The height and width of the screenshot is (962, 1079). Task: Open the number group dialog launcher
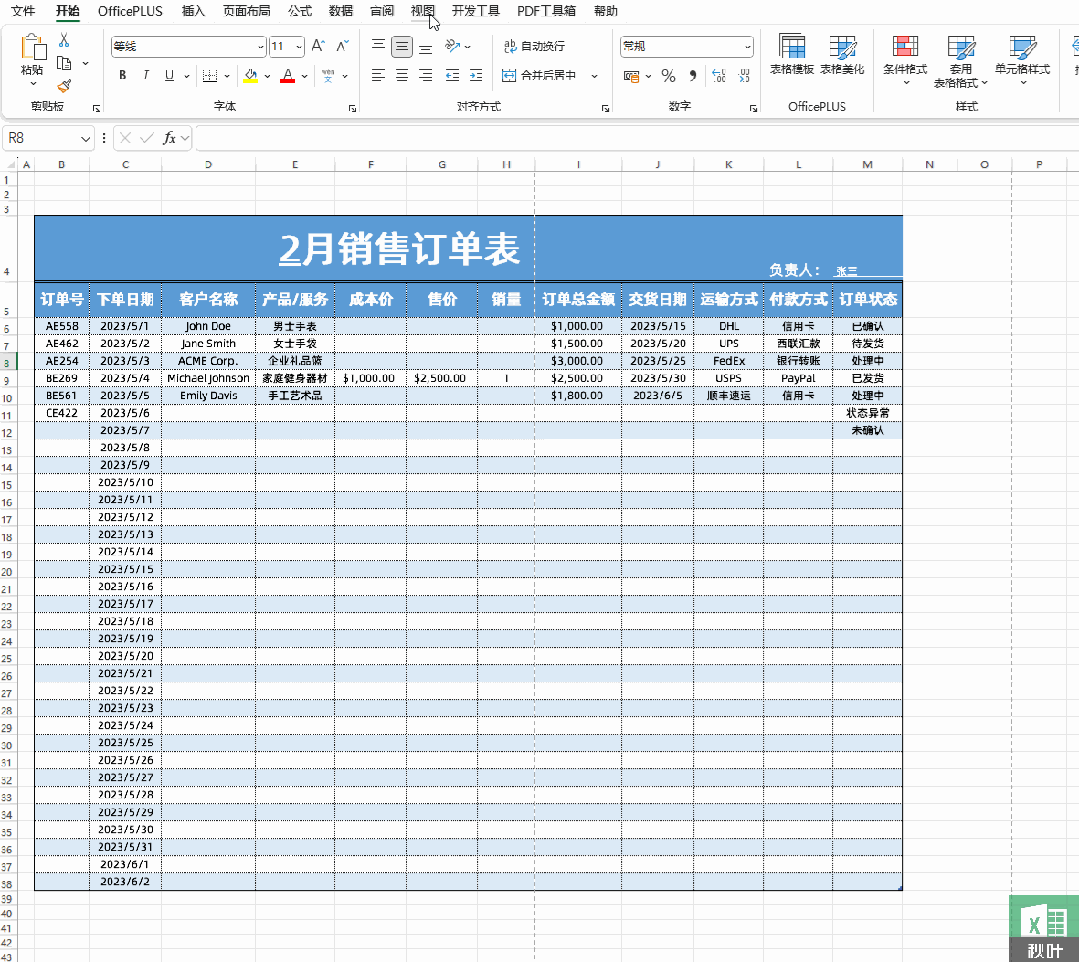click(x=754, y=108)
